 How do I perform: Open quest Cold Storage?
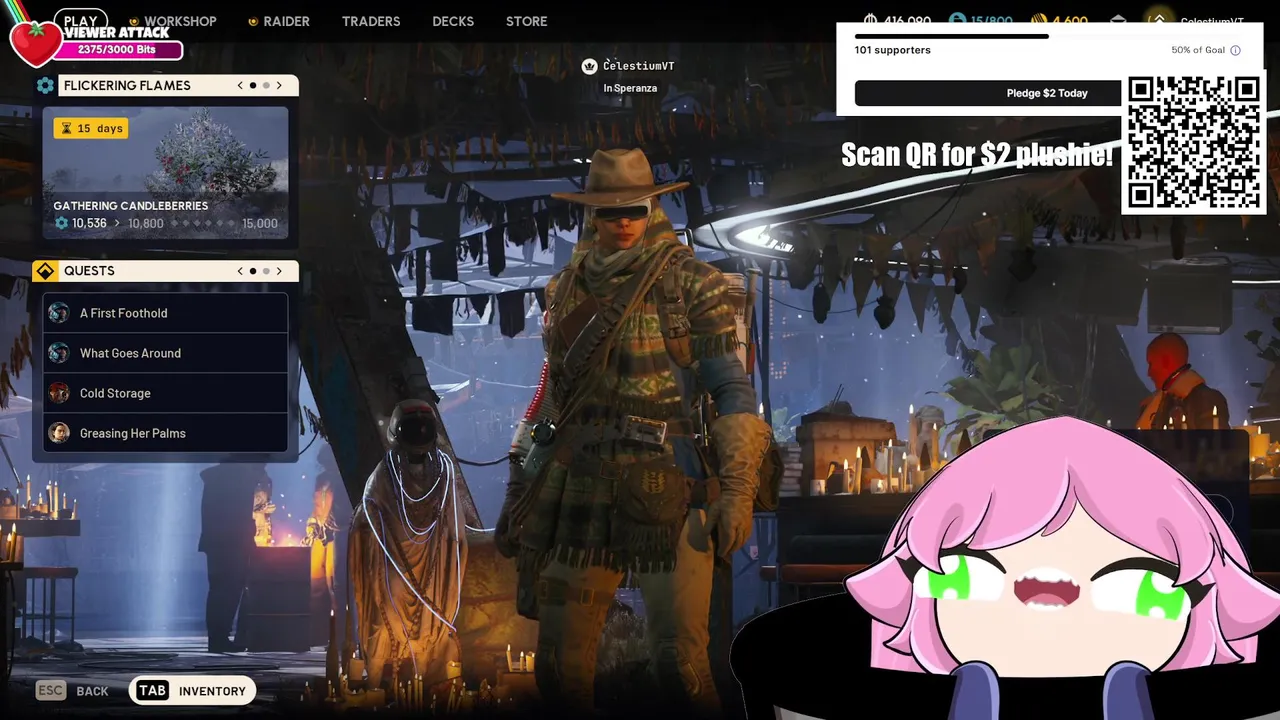(165, 393)
